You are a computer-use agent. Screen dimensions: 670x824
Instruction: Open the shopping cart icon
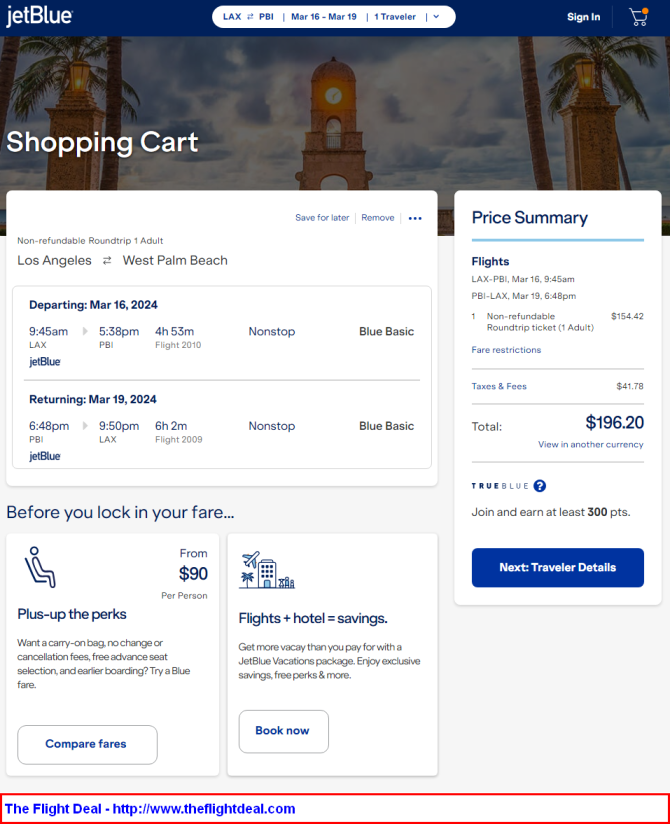638,17
